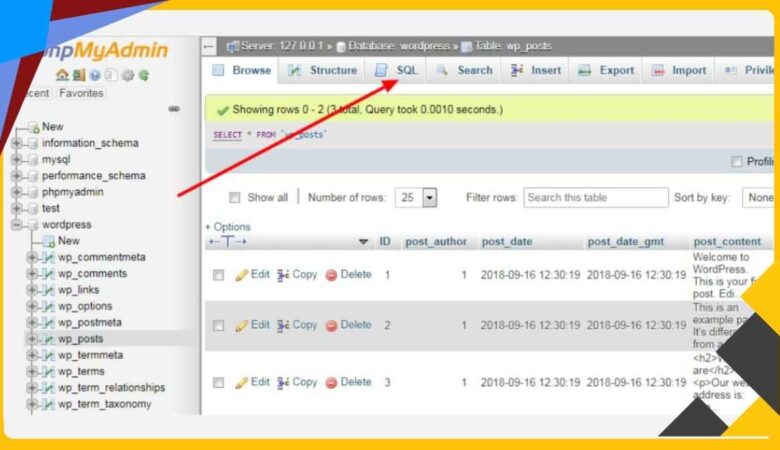Click database icon in breadcrumb
Screen dimensions: 780x450
tap(341, 47)
